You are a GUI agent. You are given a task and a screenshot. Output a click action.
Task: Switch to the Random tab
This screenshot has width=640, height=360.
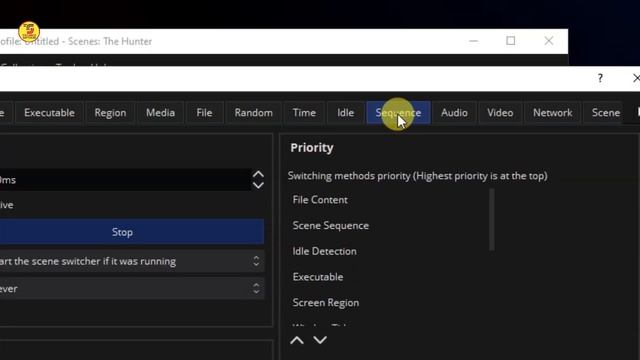pos(253,113)
